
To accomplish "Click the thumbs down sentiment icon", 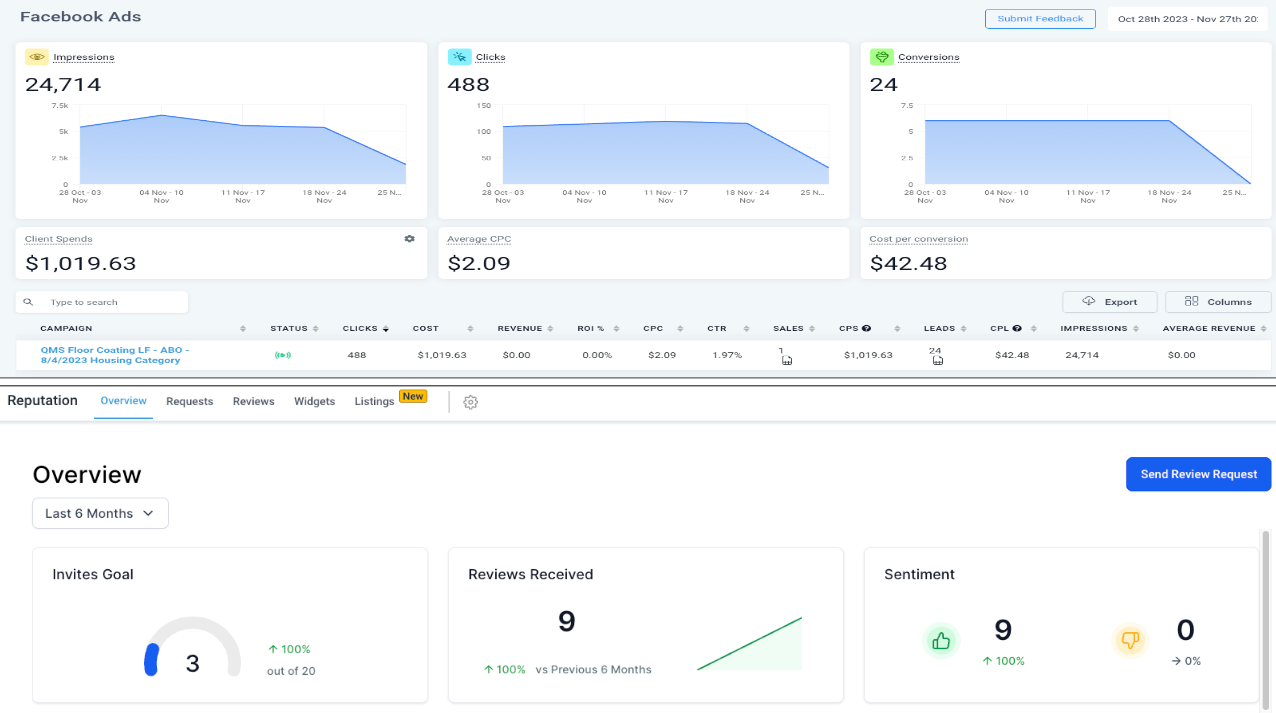I will point(1130,640).
